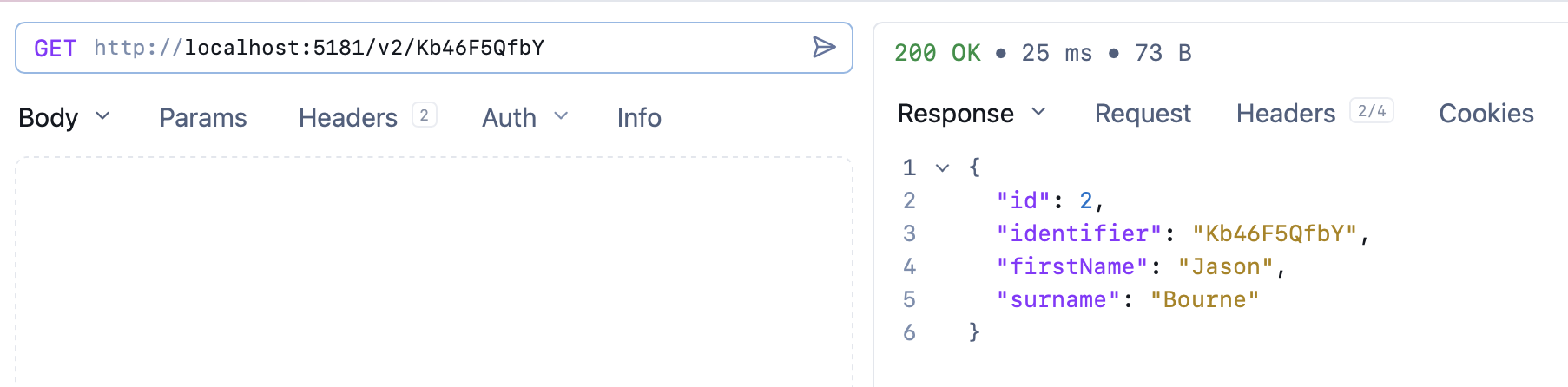Viewport: 1568px width, 387px height.
Task: Click inside the empty request body editor
Action: pyautogui.click(x=434, y=269)
